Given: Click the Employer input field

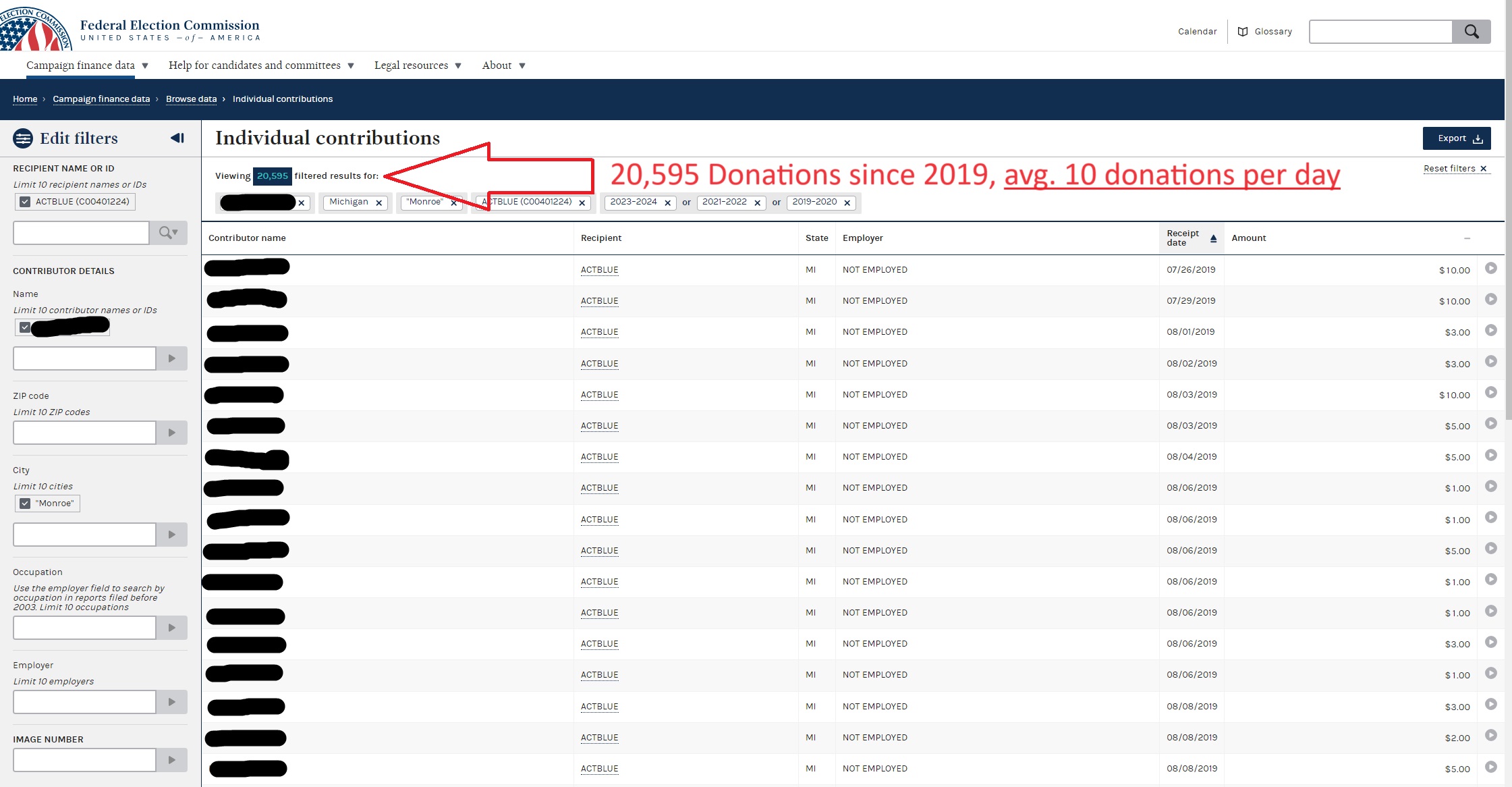Looking at the screenshot, I should (x=84, y=702).
